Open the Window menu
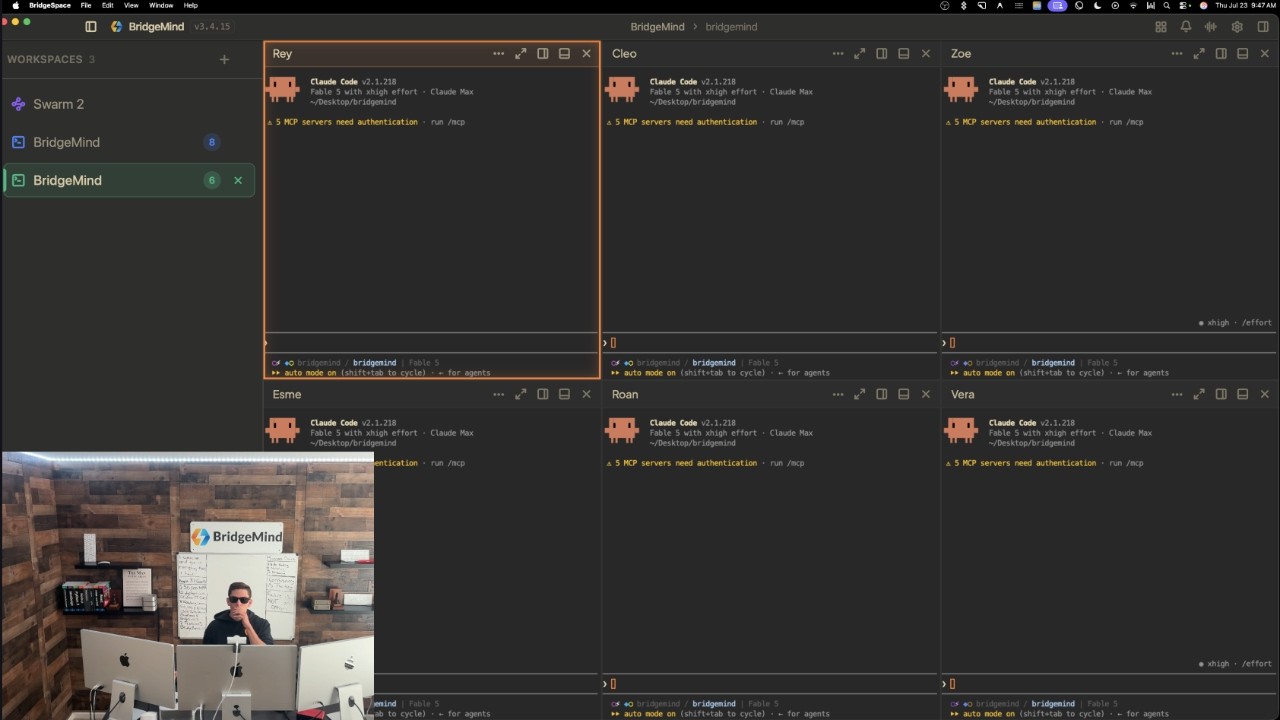The image size is (1280, 720). pyautogui.click(x=161, y=5)
